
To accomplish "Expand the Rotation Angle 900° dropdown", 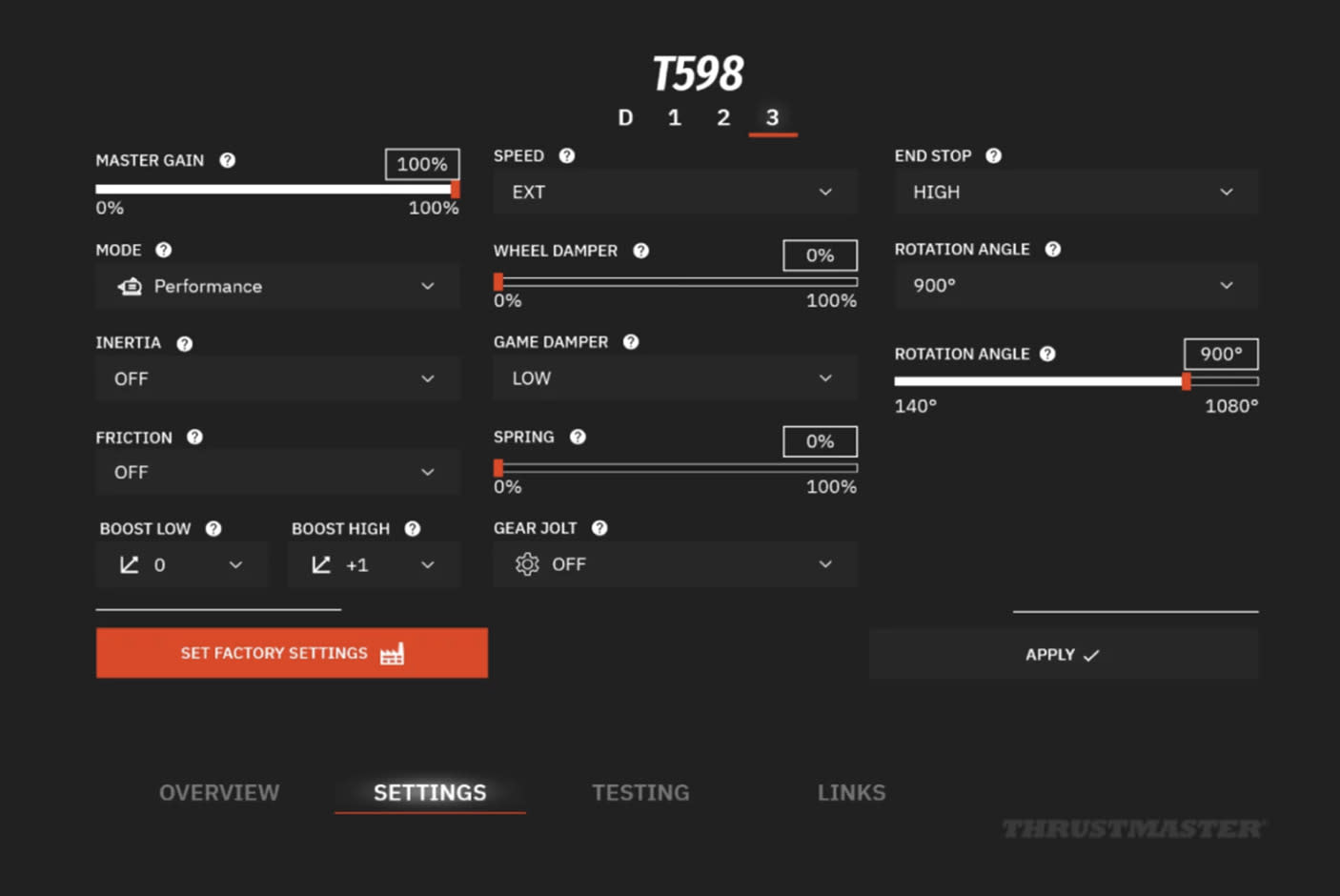I will coord(1076,285).
